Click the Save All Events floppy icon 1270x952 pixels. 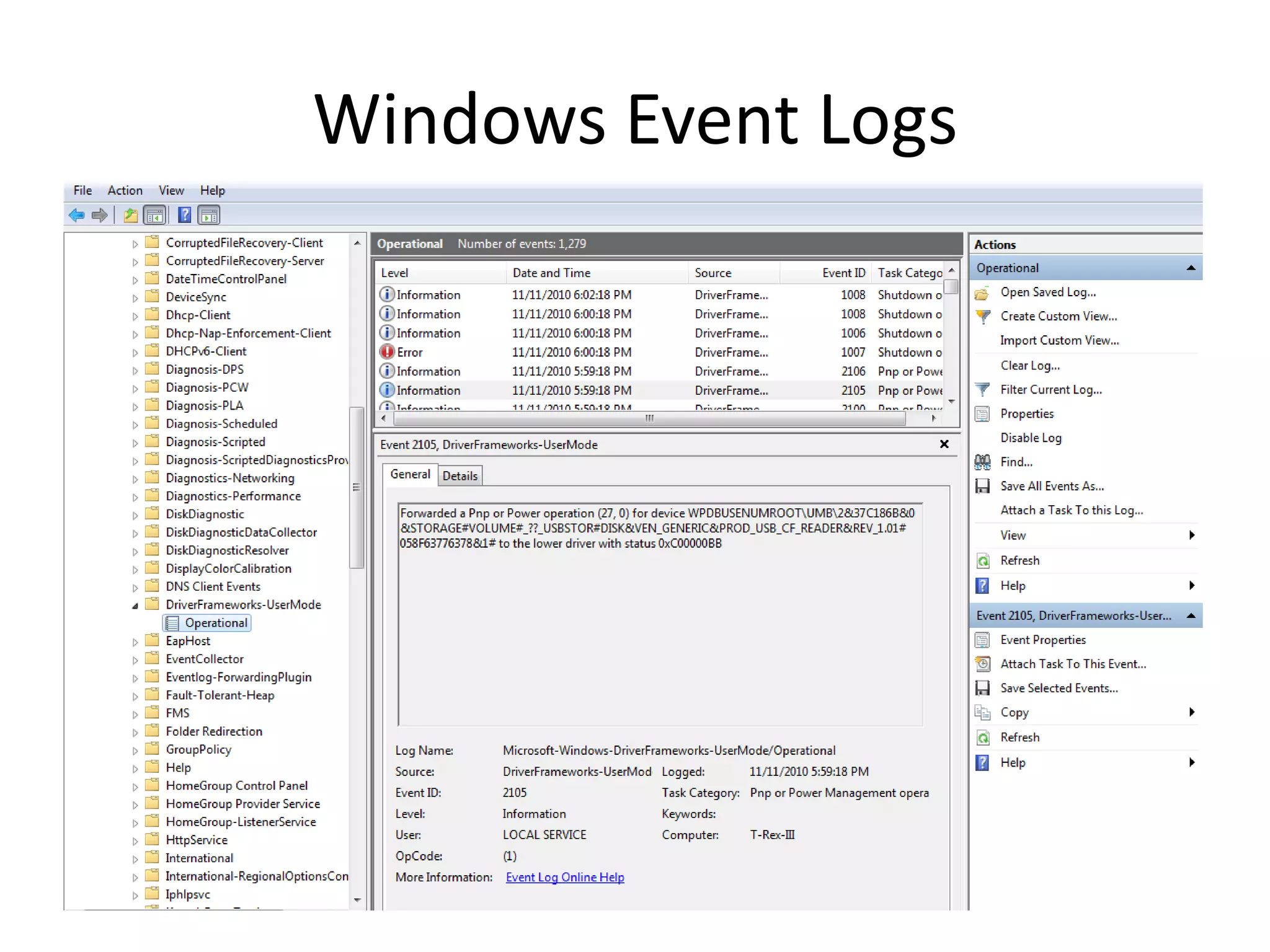coord(982,487)
